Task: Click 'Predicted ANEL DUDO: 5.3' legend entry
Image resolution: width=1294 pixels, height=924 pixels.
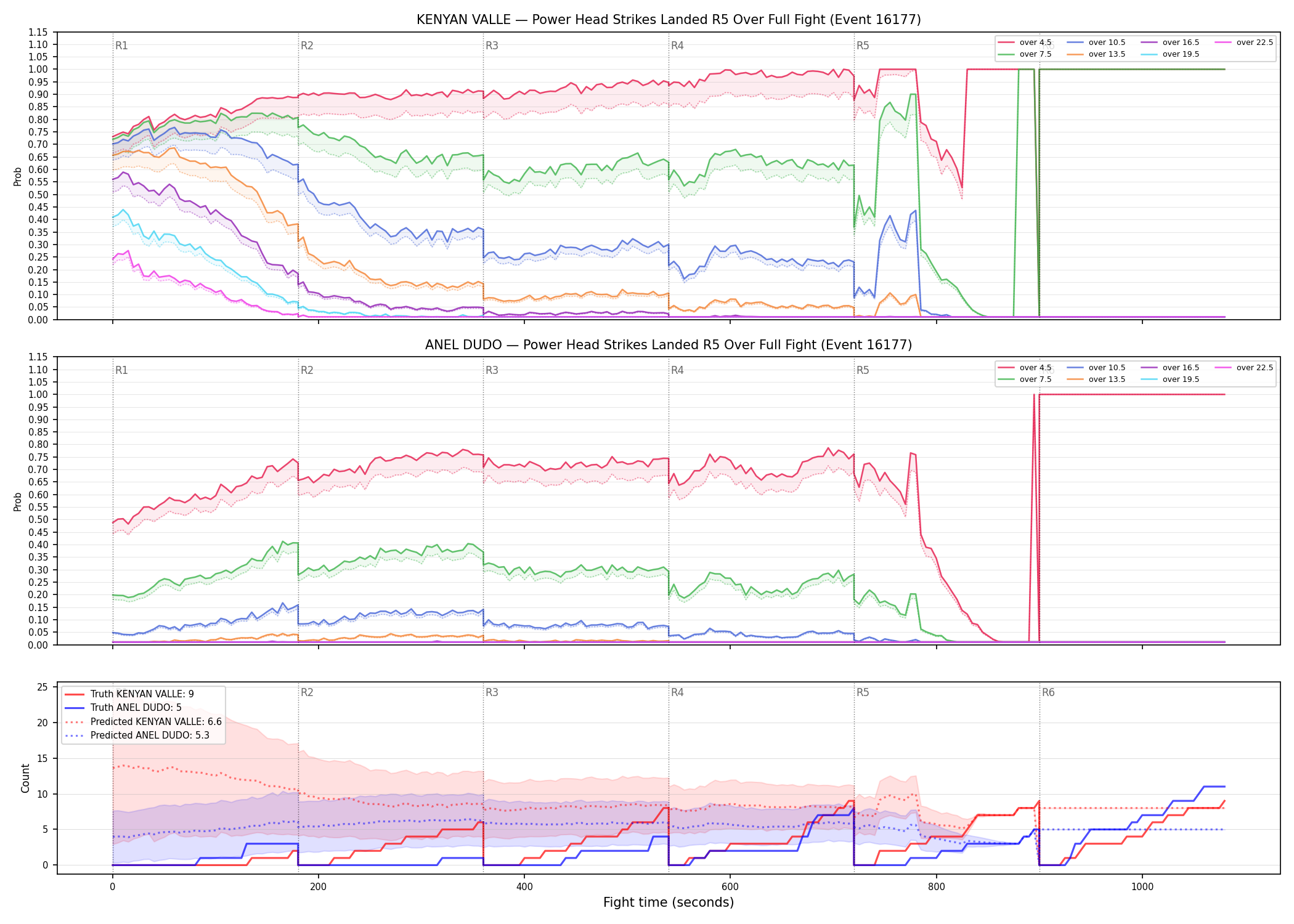Action: 137,736
